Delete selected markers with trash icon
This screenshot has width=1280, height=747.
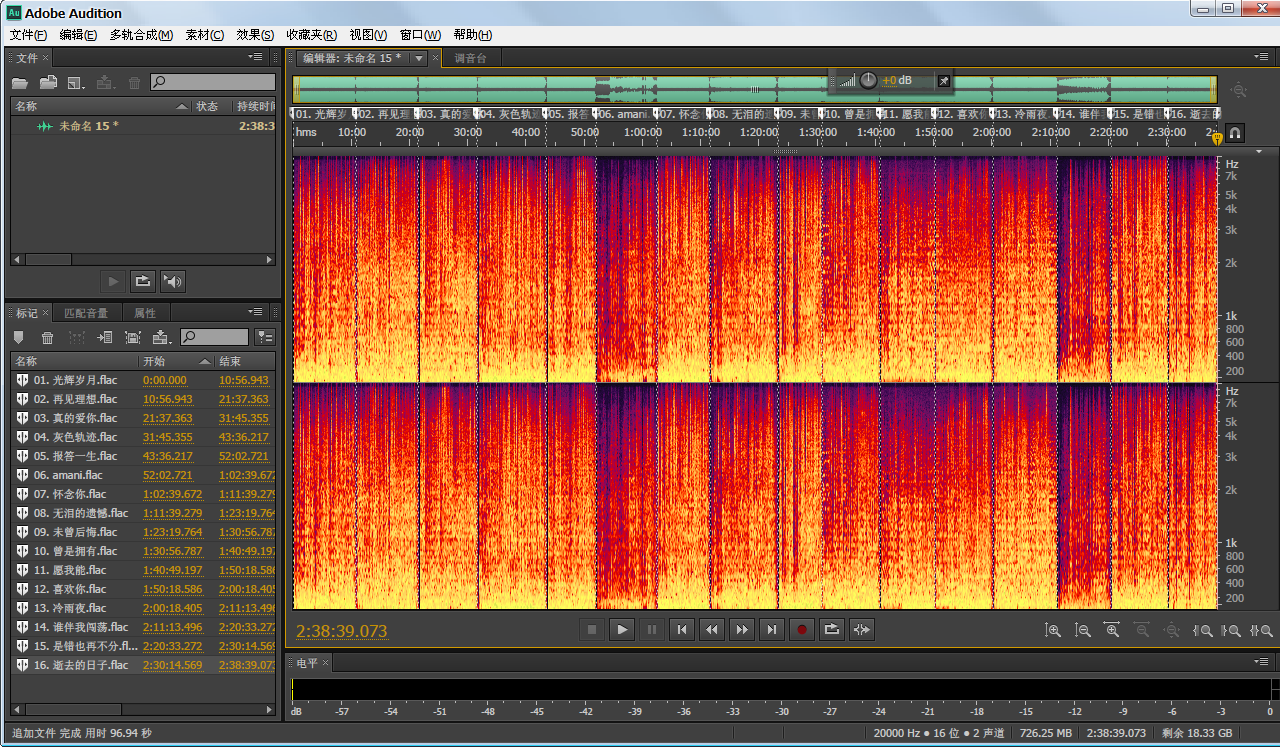pos(47,338)
